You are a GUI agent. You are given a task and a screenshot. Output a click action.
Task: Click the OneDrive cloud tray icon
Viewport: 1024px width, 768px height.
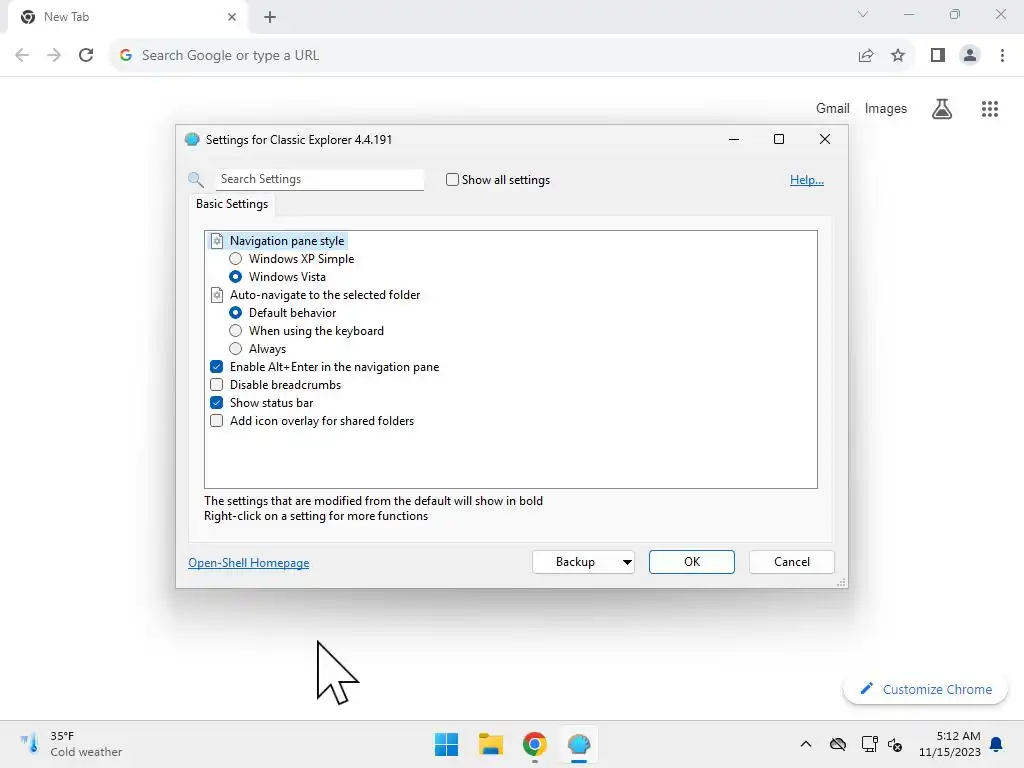(838, 744)
